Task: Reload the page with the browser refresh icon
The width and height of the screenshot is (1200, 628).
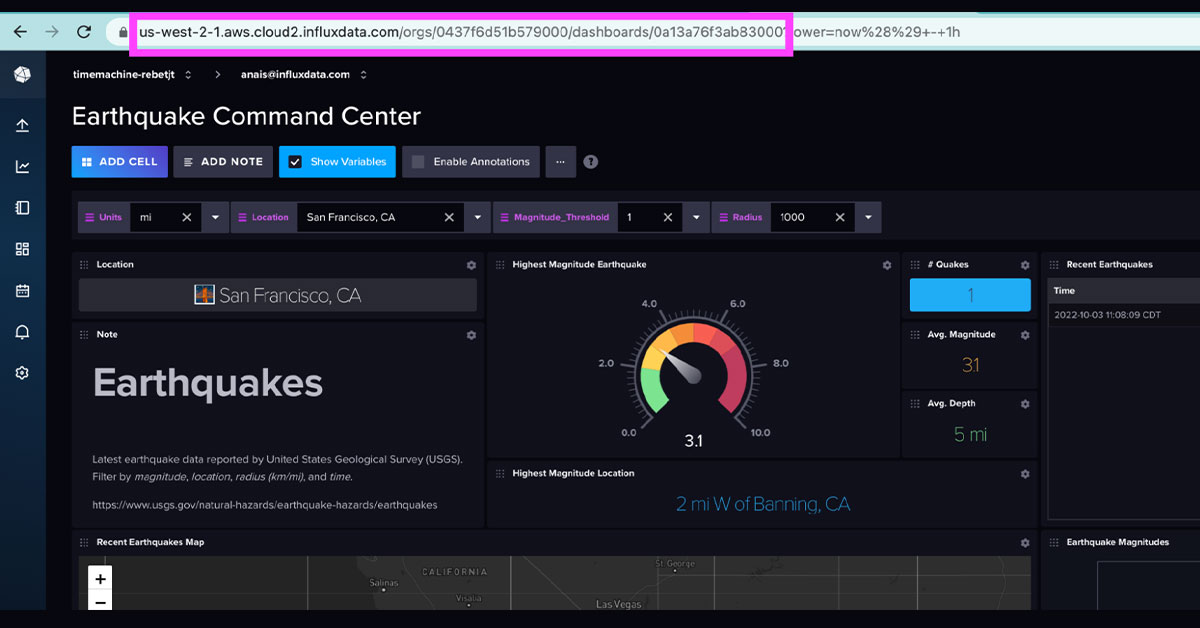Action: (84, 32)
